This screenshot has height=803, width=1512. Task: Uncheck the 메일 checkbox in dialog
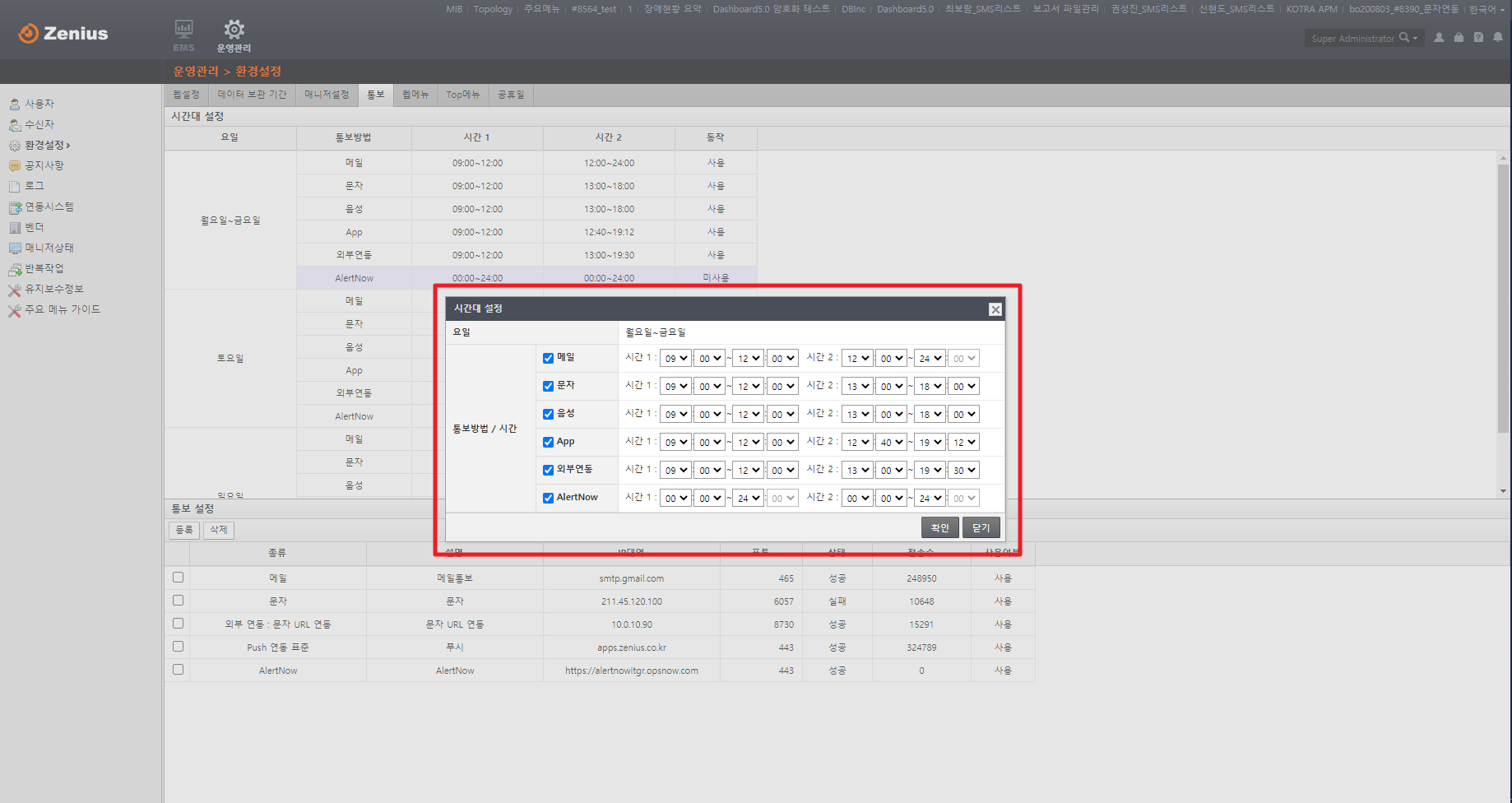pyautogui.click(x=548, y=358)
